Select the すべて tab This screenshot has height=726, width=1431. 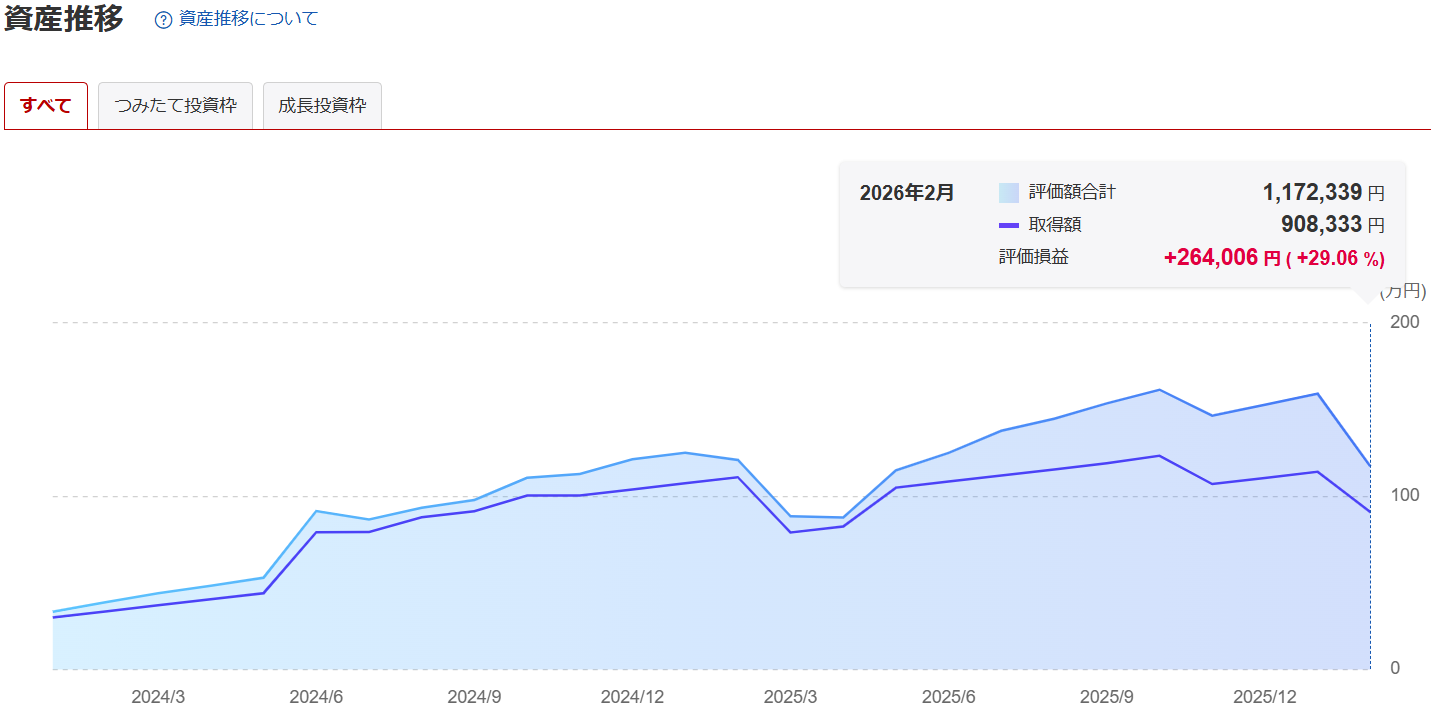(x=46, y=106)
